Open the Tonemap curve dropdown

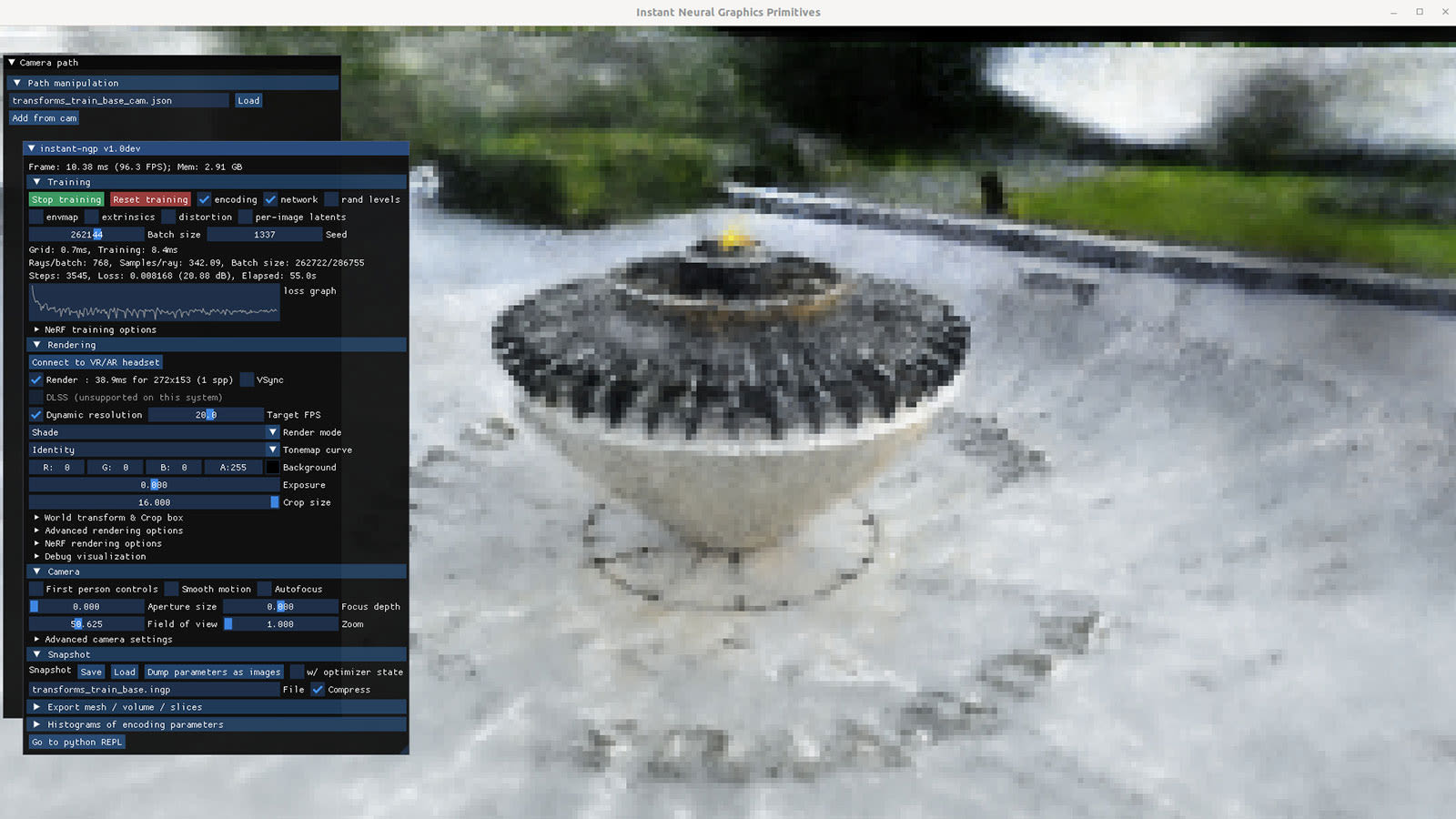(272, 450)
